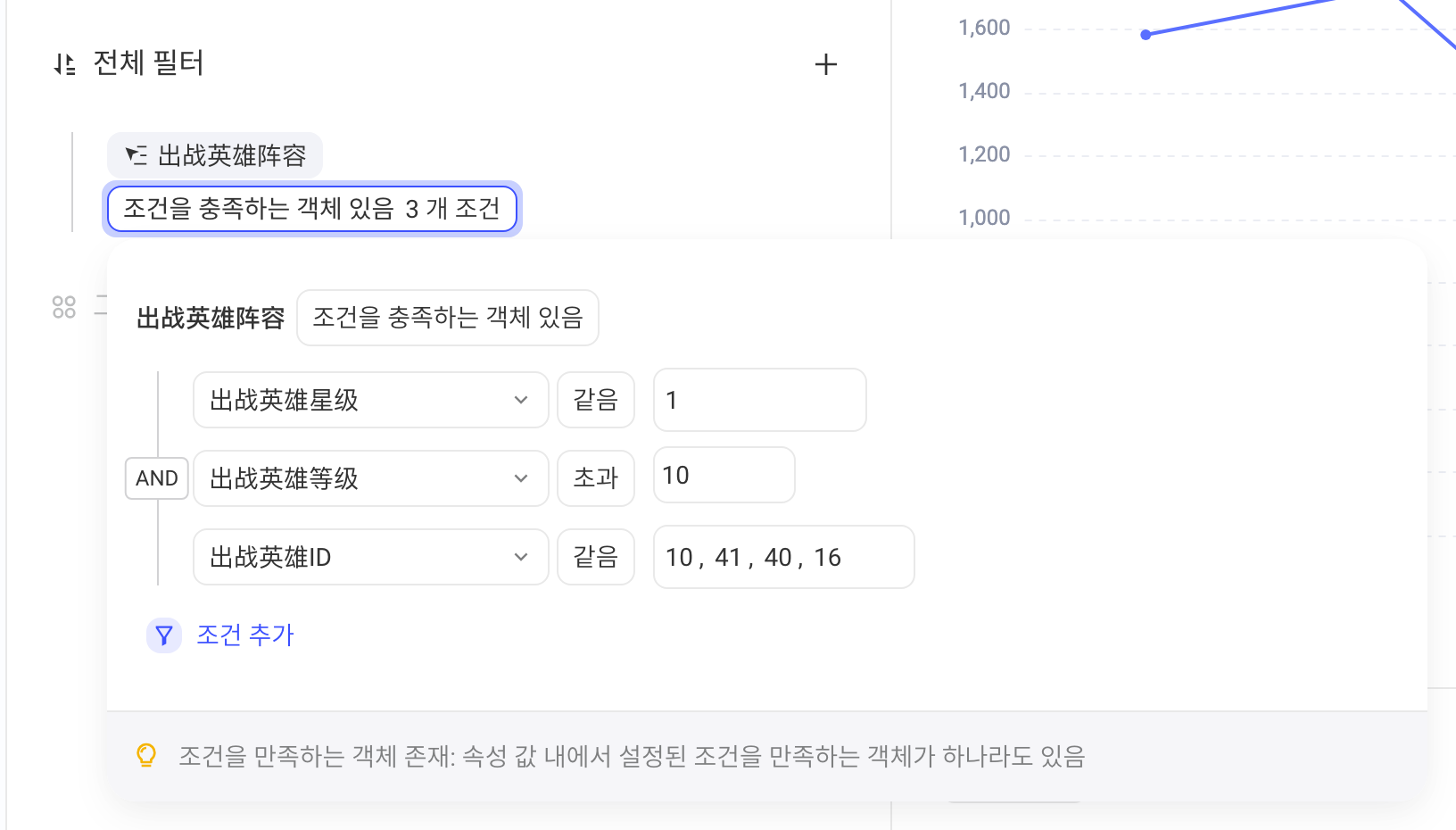Open the 出战英雄等级 property dropdown
Viewport: 1456px width, 830px height.
pyautogui.click(x=371, y=478)
